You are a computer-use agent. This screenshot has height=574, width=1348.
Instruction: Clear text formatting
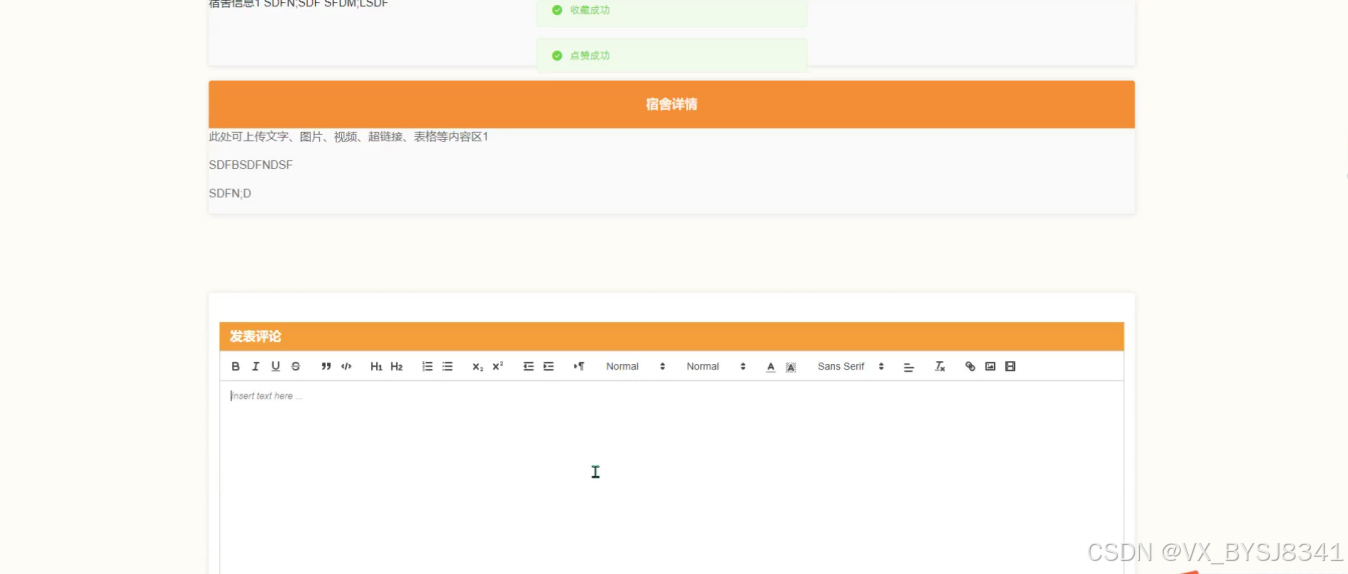(x=940, y=367)
